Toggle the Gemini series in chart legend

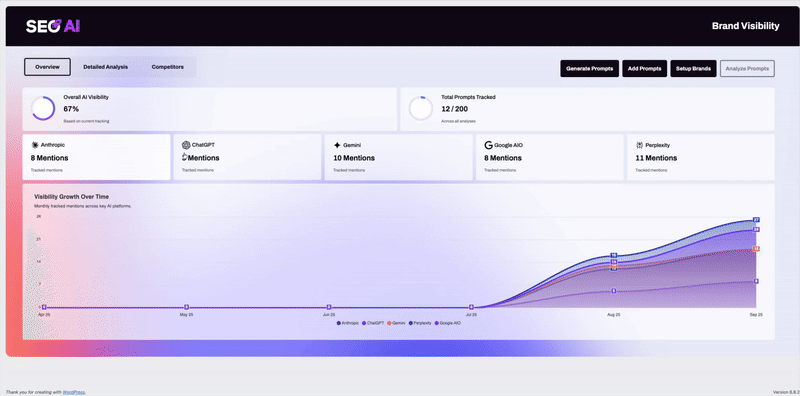pos(396,323)
